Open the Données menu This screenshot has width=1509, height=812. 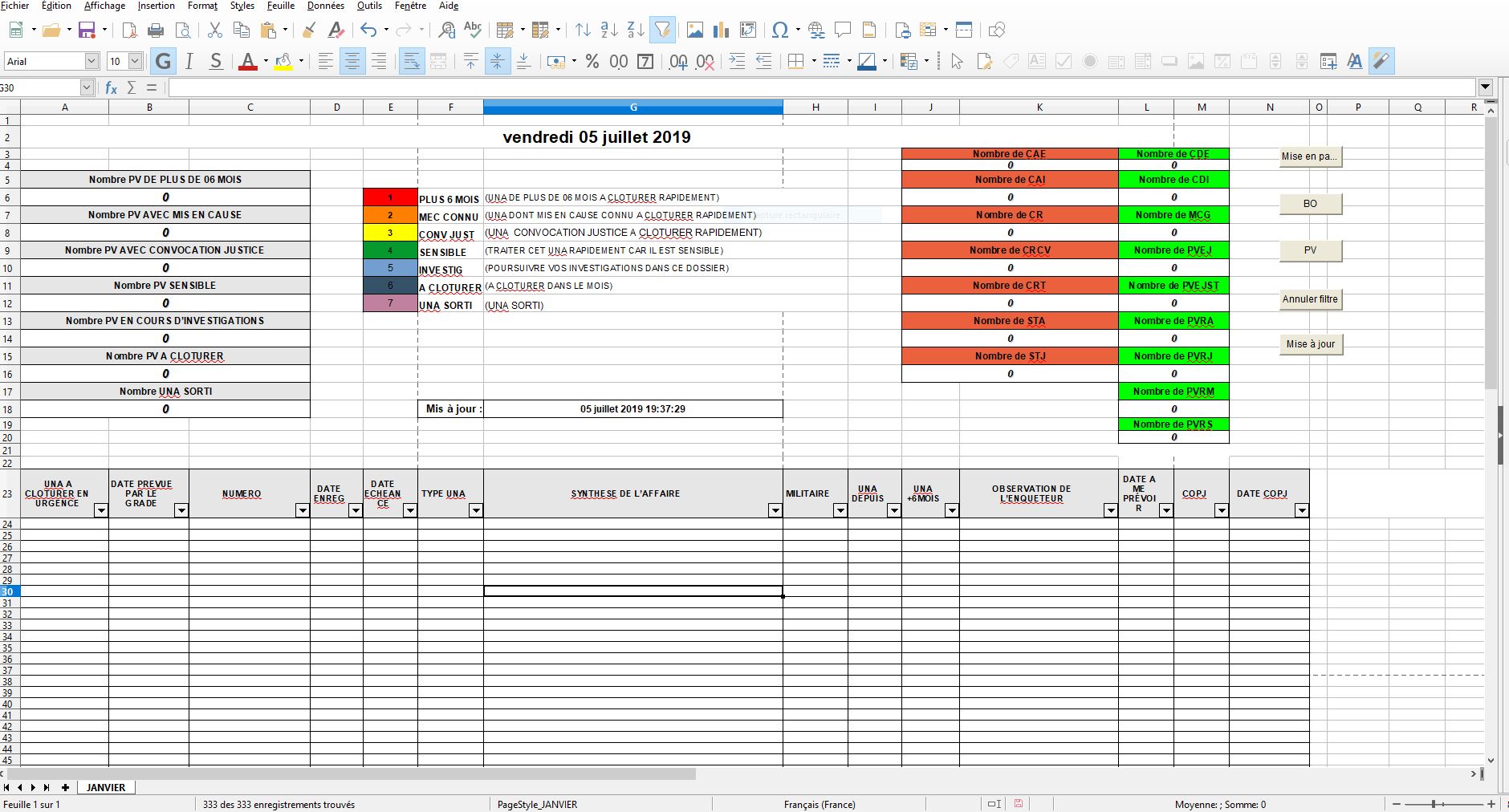point(325,6)
